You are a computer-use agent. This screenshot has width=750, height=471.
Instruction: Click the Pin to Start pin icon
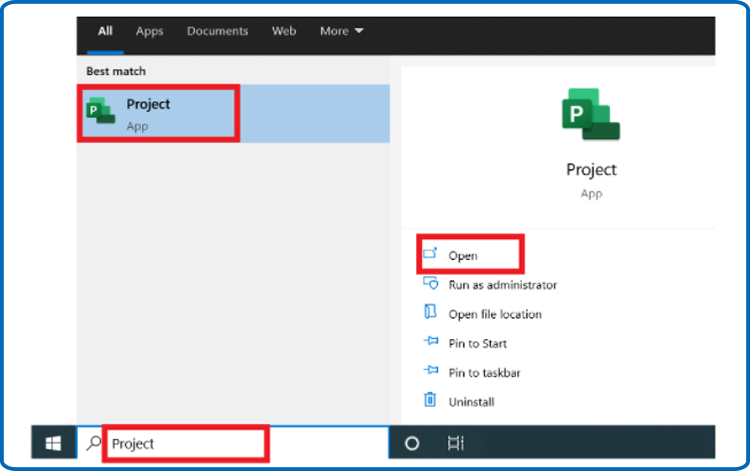[431, 341]
